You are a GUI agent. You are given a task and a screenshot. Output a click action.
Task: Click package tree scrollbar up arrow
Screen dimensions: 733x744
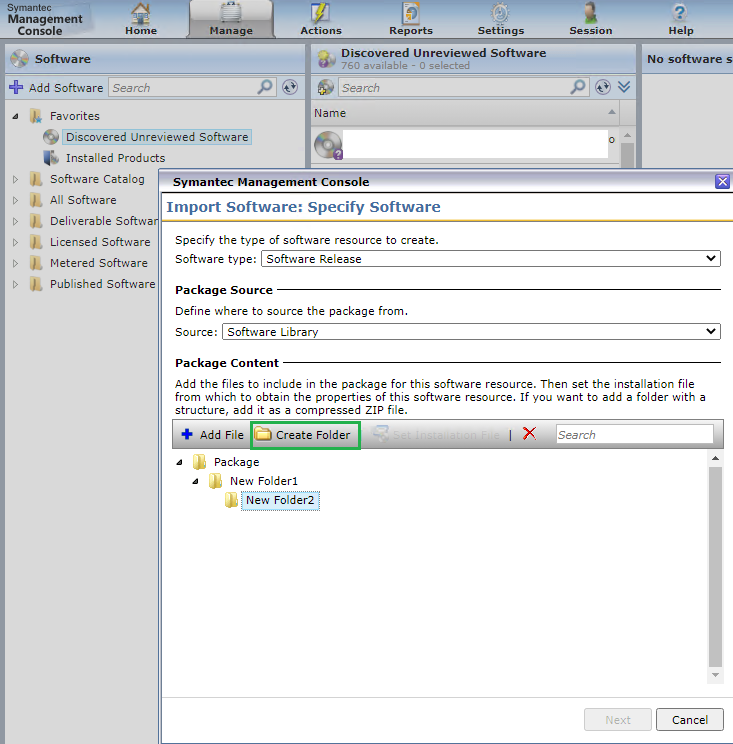click(715, 458)
